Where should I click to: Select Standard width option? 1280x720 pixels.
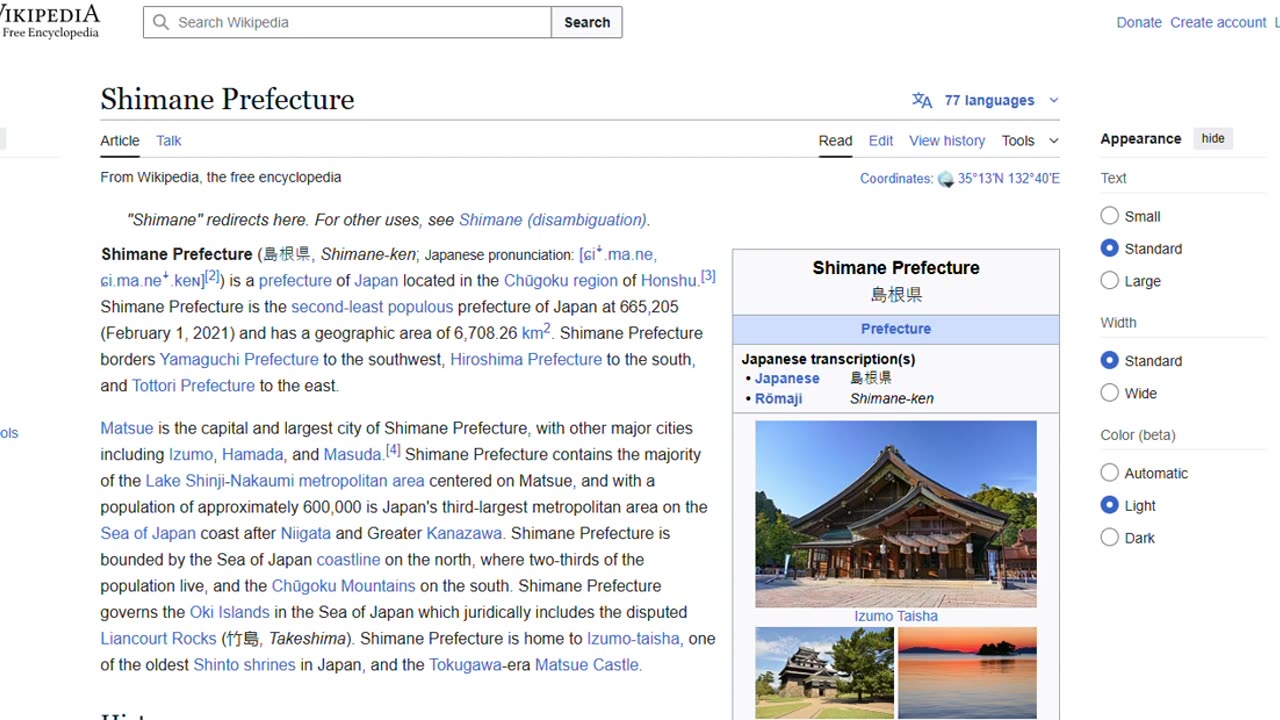coord(1109,360)
